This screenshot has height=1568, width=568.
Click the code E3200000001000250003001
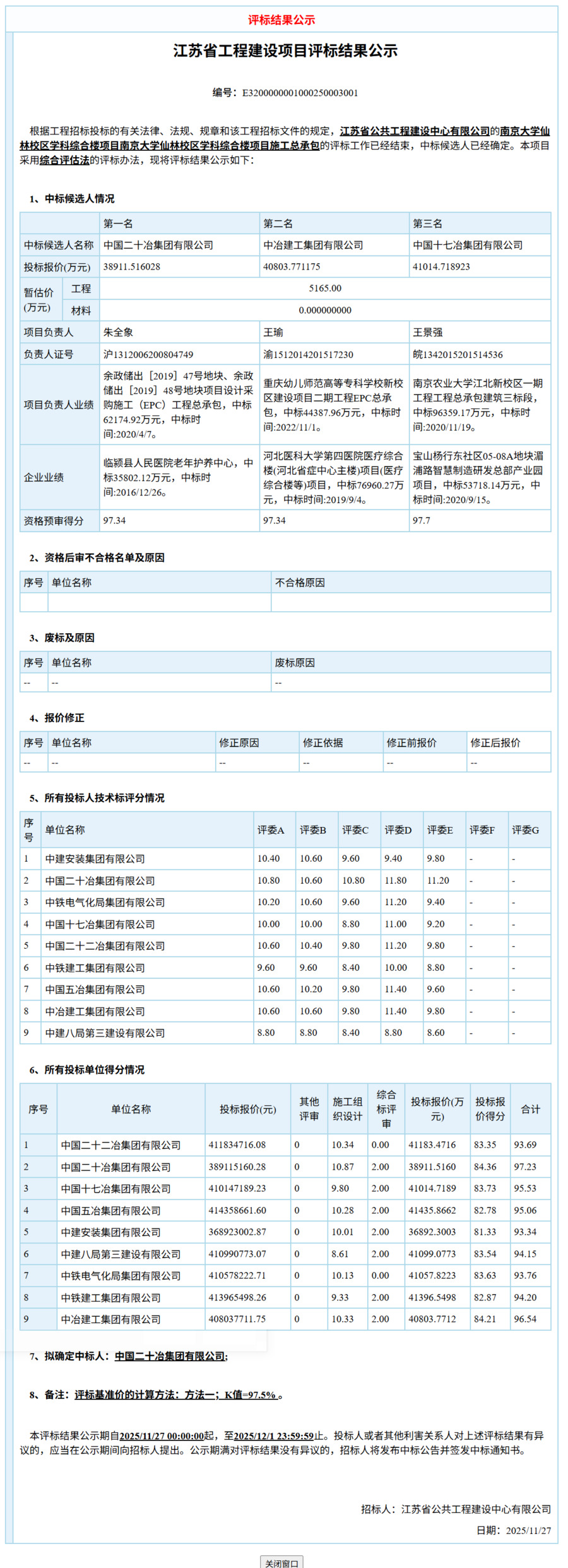[300, 93]
